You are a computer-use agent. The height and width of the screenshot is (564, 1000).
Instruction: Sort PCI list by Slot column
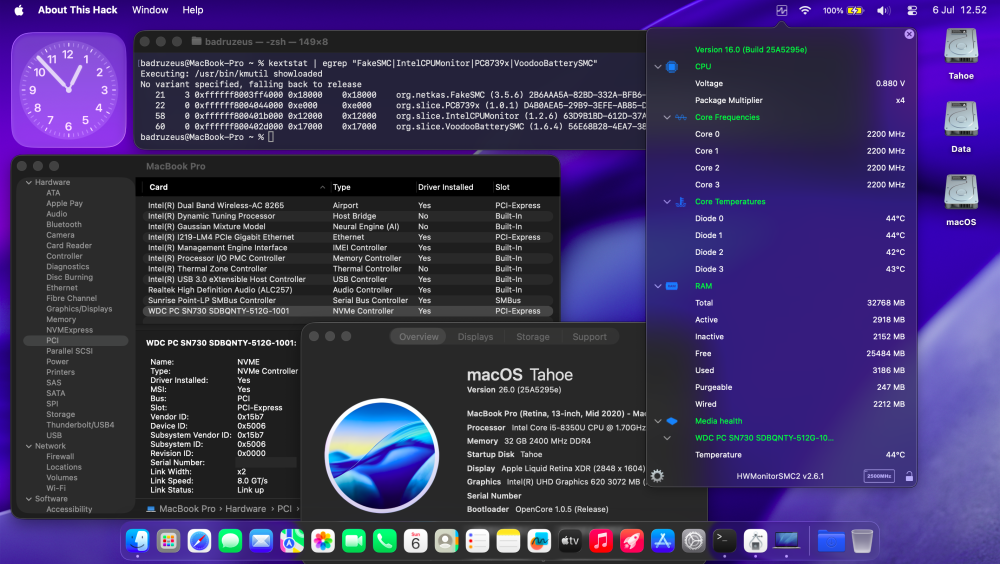pyautogui.click(x=523, y=187)
